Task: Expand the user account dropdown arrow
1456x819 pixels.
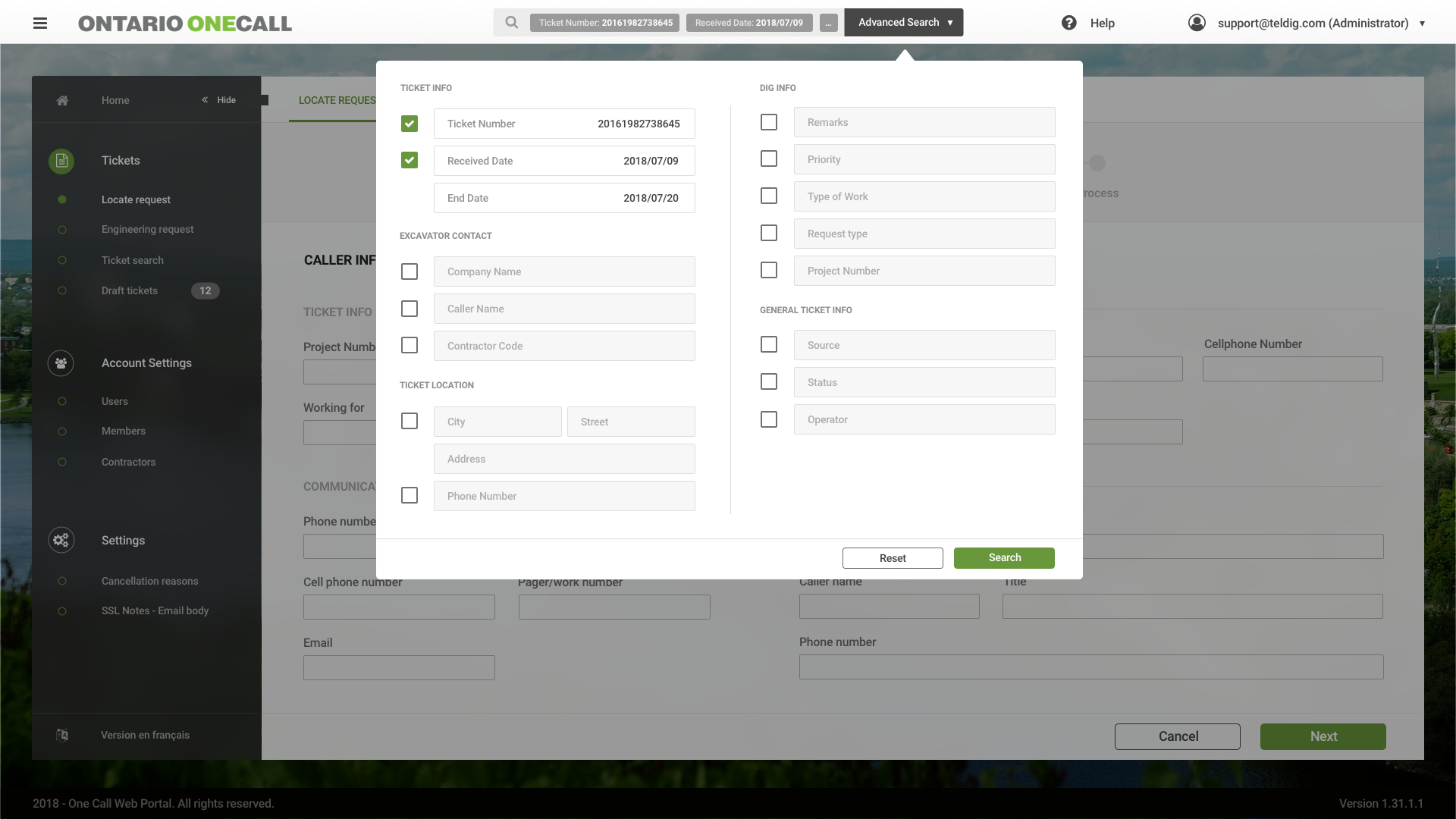Action: (1422, 24)
